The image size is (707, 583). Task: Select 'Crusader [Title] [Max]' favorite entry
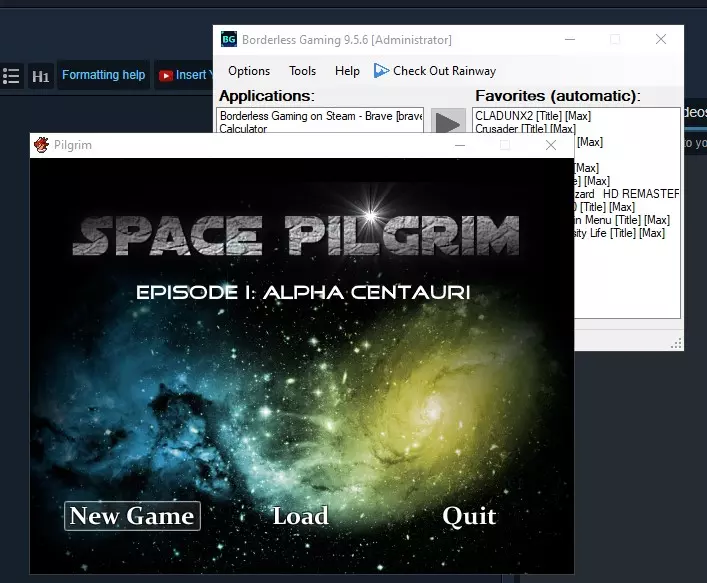click(x=525, y=129)
